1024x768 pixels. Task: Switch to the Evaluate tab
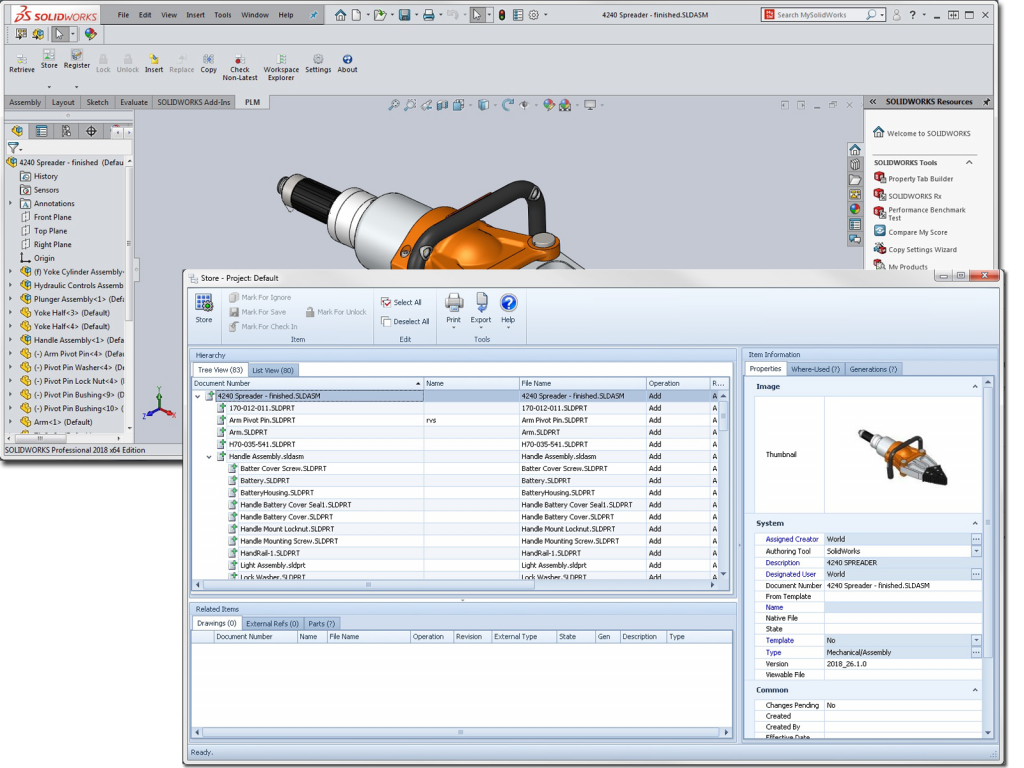[134, 102]
